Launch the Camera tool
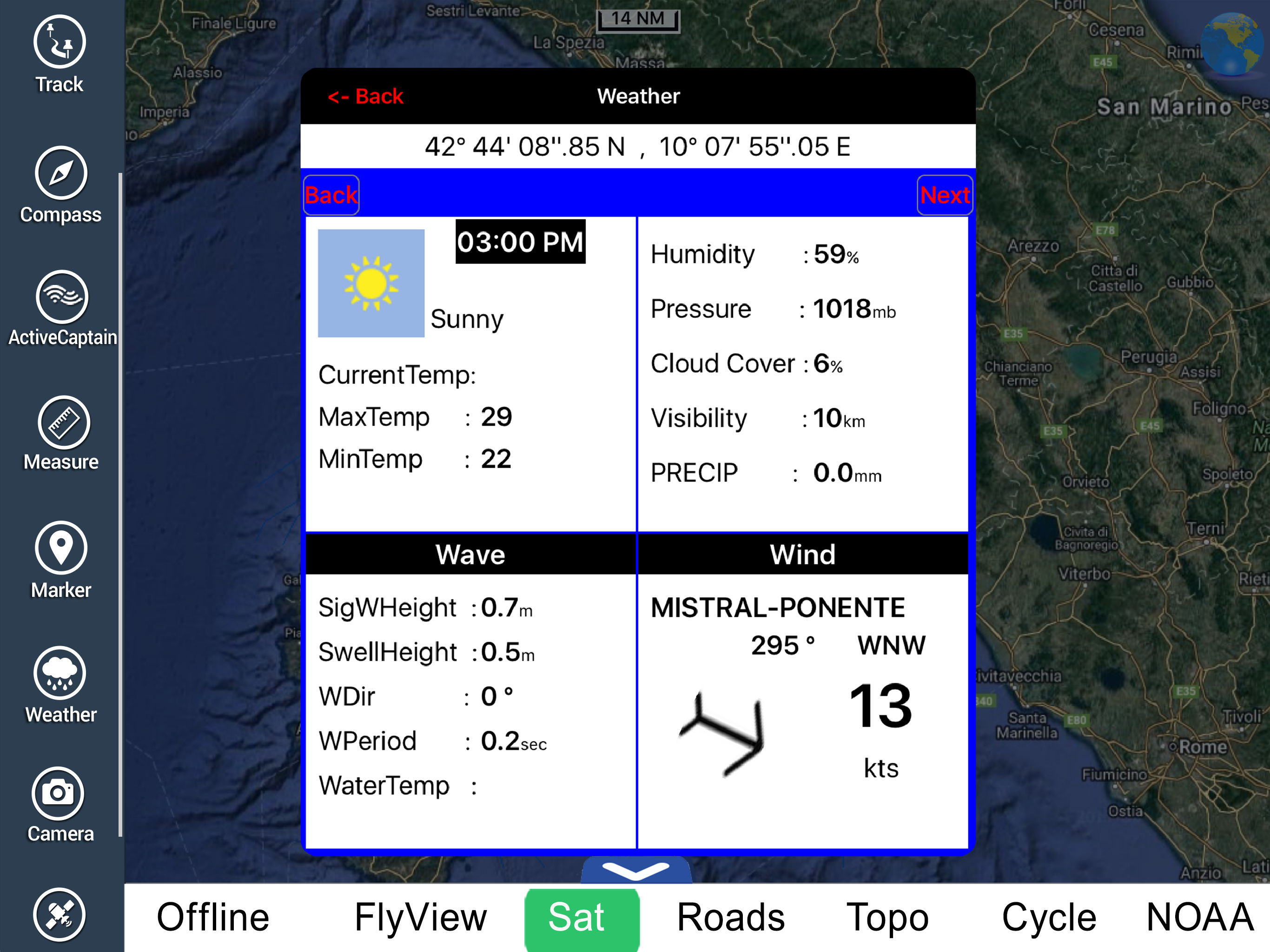This screenshot has width=1270, height=952. pyautogui.click(x=59, y=793)
